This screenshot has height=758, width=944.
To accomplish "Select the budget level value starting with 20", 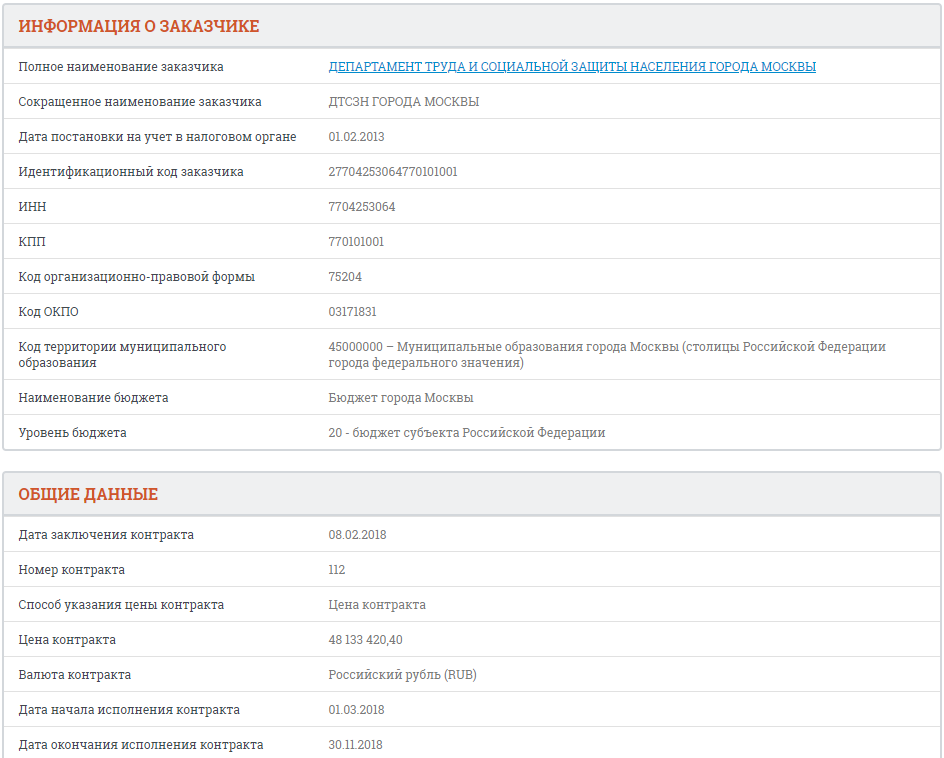I will click(x=467, y=433).
